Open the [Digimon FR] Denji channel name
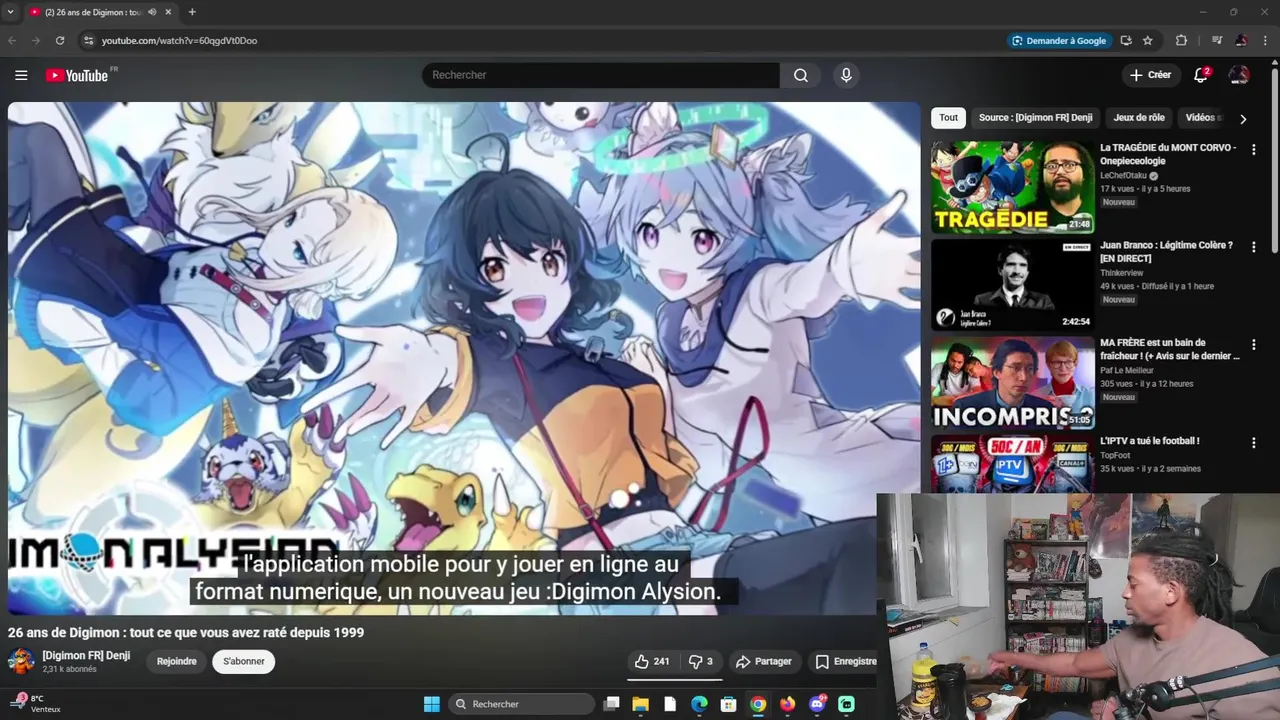1280x720 pixels. (x=86, y=656)
